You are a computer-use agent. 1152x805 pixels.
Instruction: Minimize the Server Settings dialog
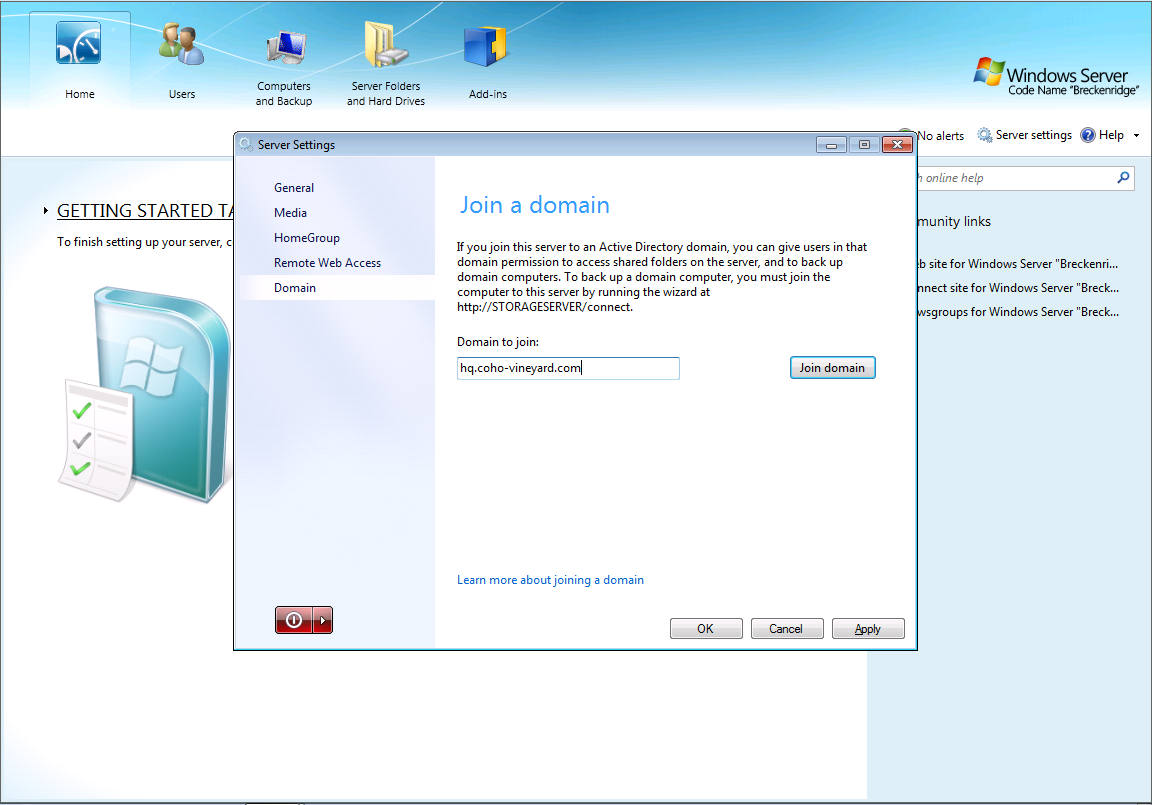831,145
